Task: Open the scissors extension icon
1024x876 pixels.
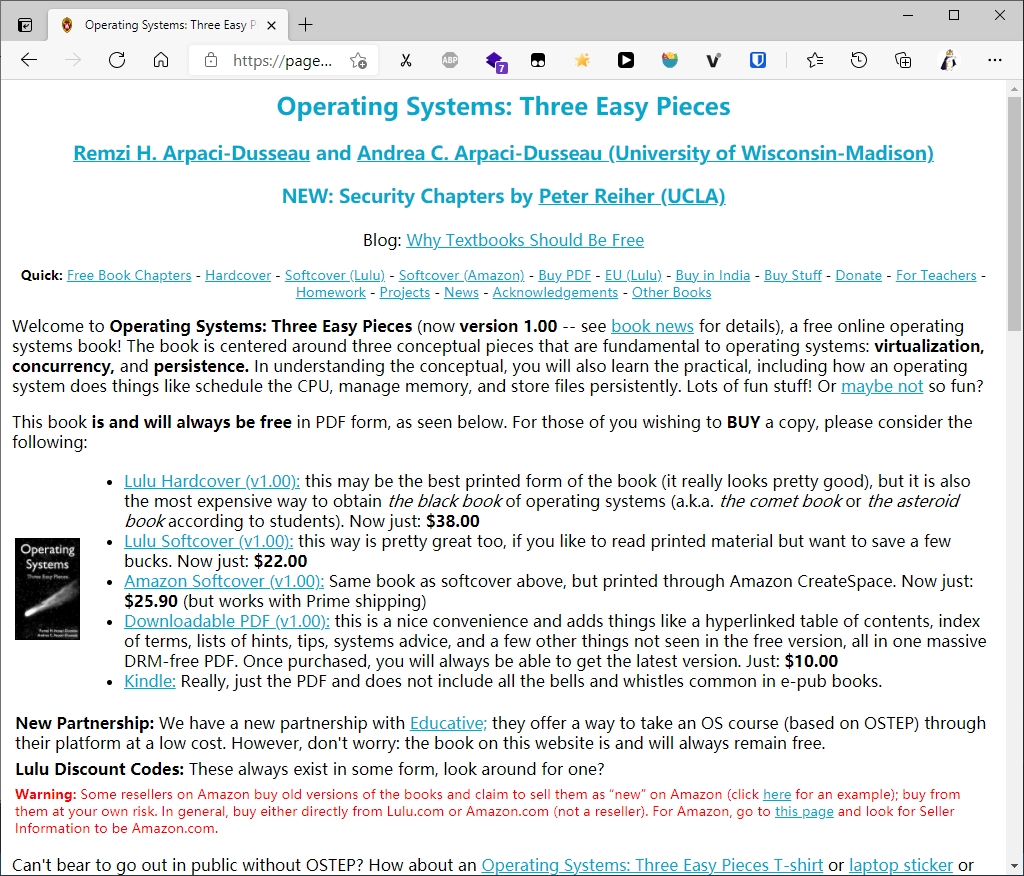Action: click(x=406, y=61)
